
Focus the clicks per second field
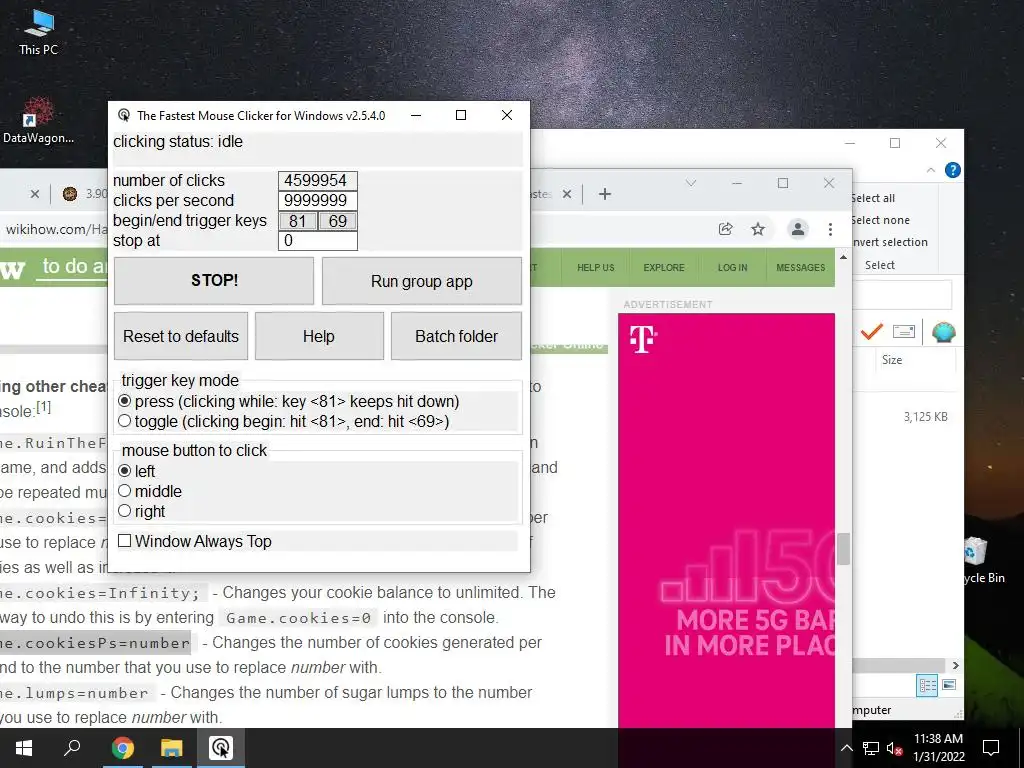(x=317, y=200)
